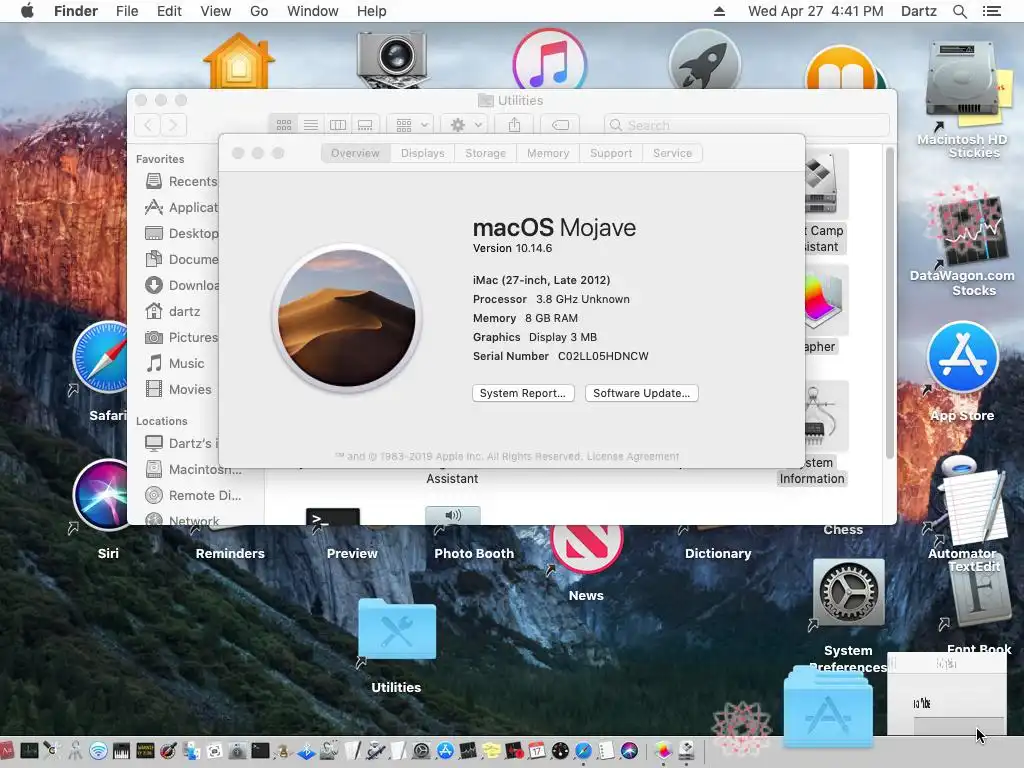The width and height of the screenshot is (1024, 768).
Task: Select Pictures in the Finder sidebar
Action: [x=181, y=337]
